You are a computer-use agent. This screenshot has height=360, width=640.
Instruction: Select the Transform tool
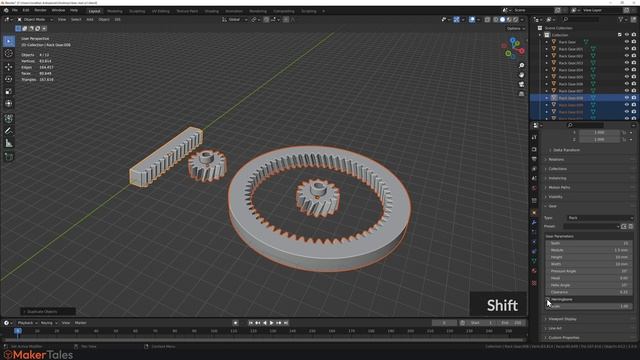pos(9,104)
